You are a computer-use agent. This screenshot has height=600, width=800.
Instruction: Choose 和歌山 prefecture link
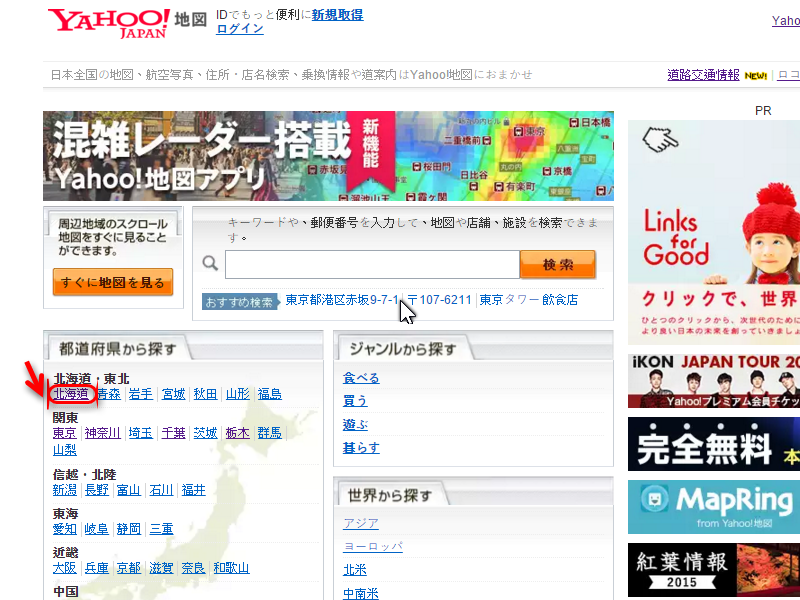(232, 568)
